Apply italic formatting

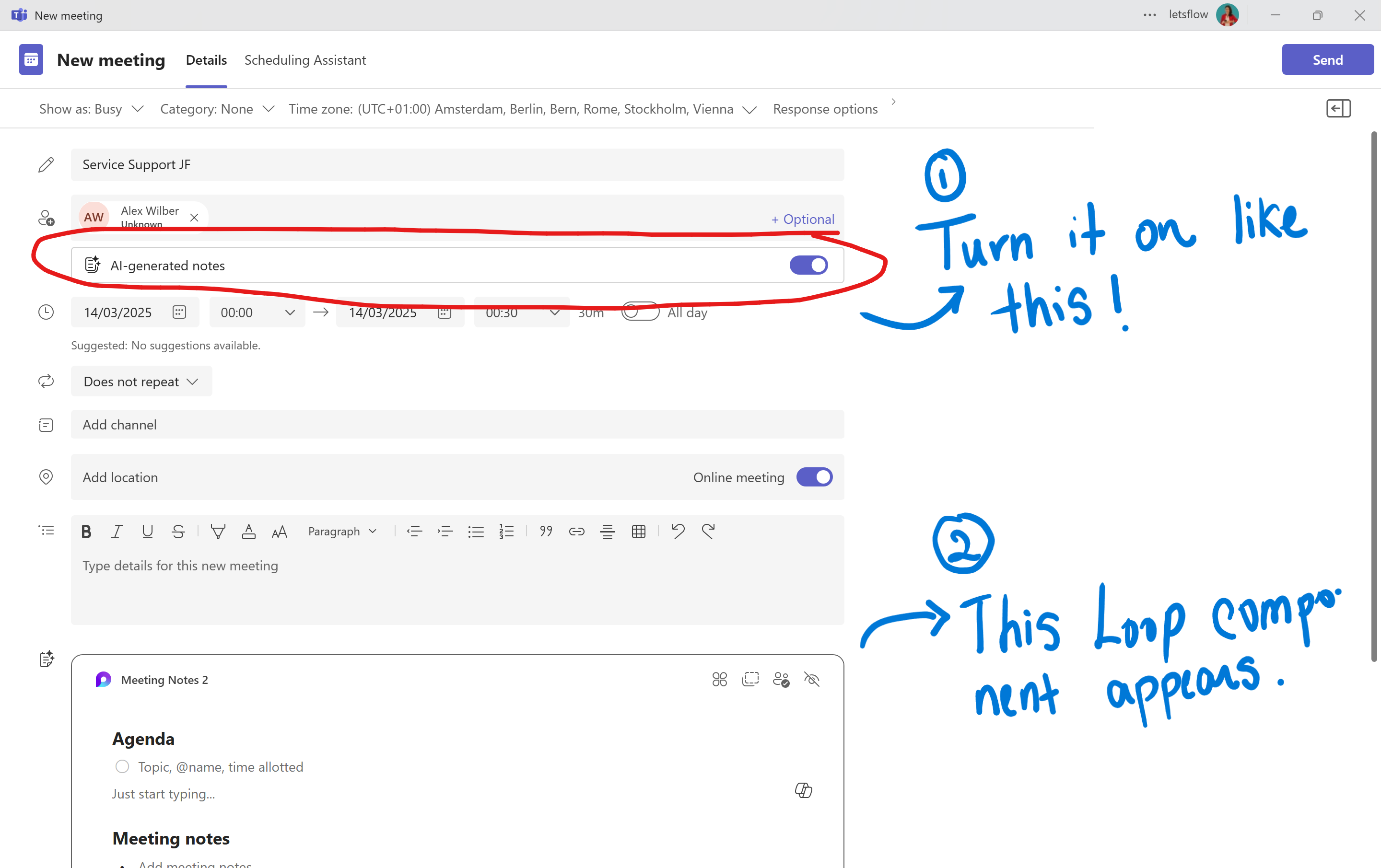tap(117, 532)
